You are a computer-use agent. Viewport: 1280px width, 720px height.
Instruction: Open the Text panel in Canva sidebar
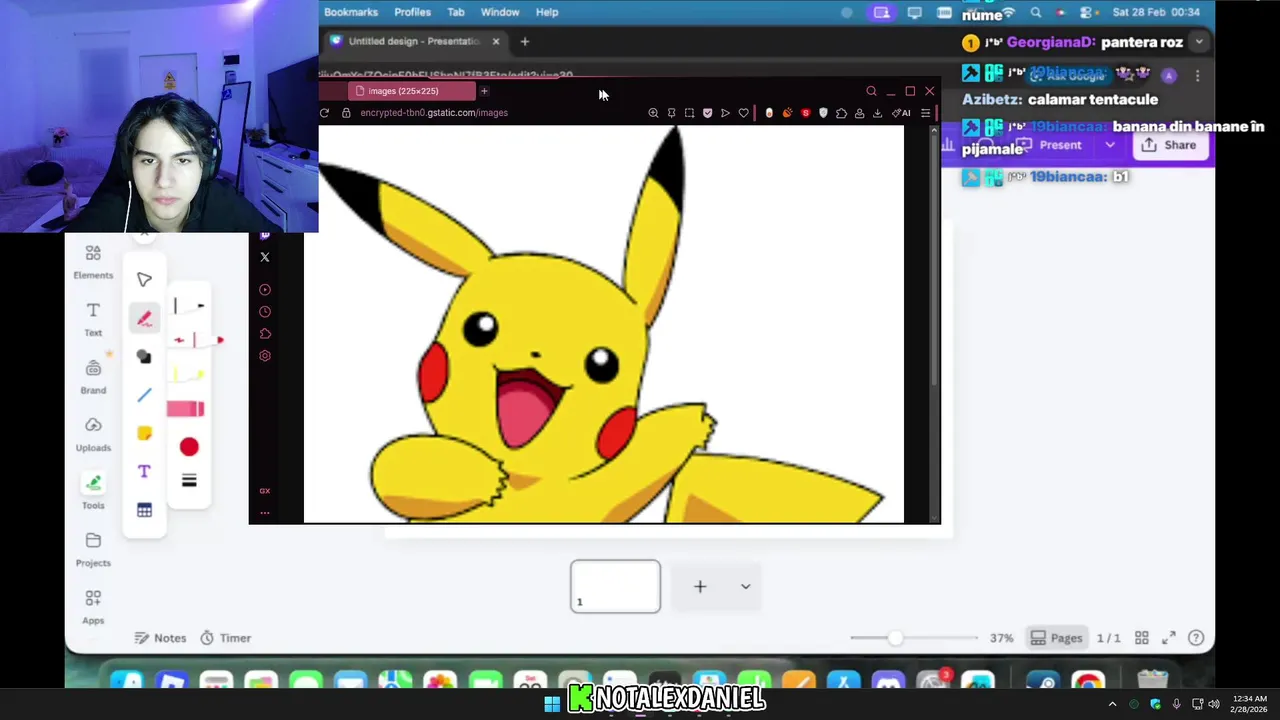click(x=93, y=319)
